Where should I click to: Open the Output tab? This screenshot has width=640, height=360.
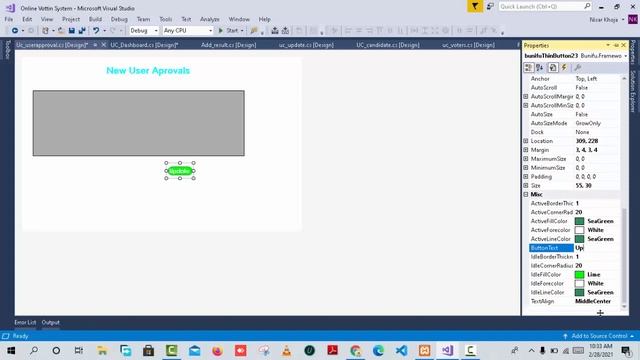[51, 322]
